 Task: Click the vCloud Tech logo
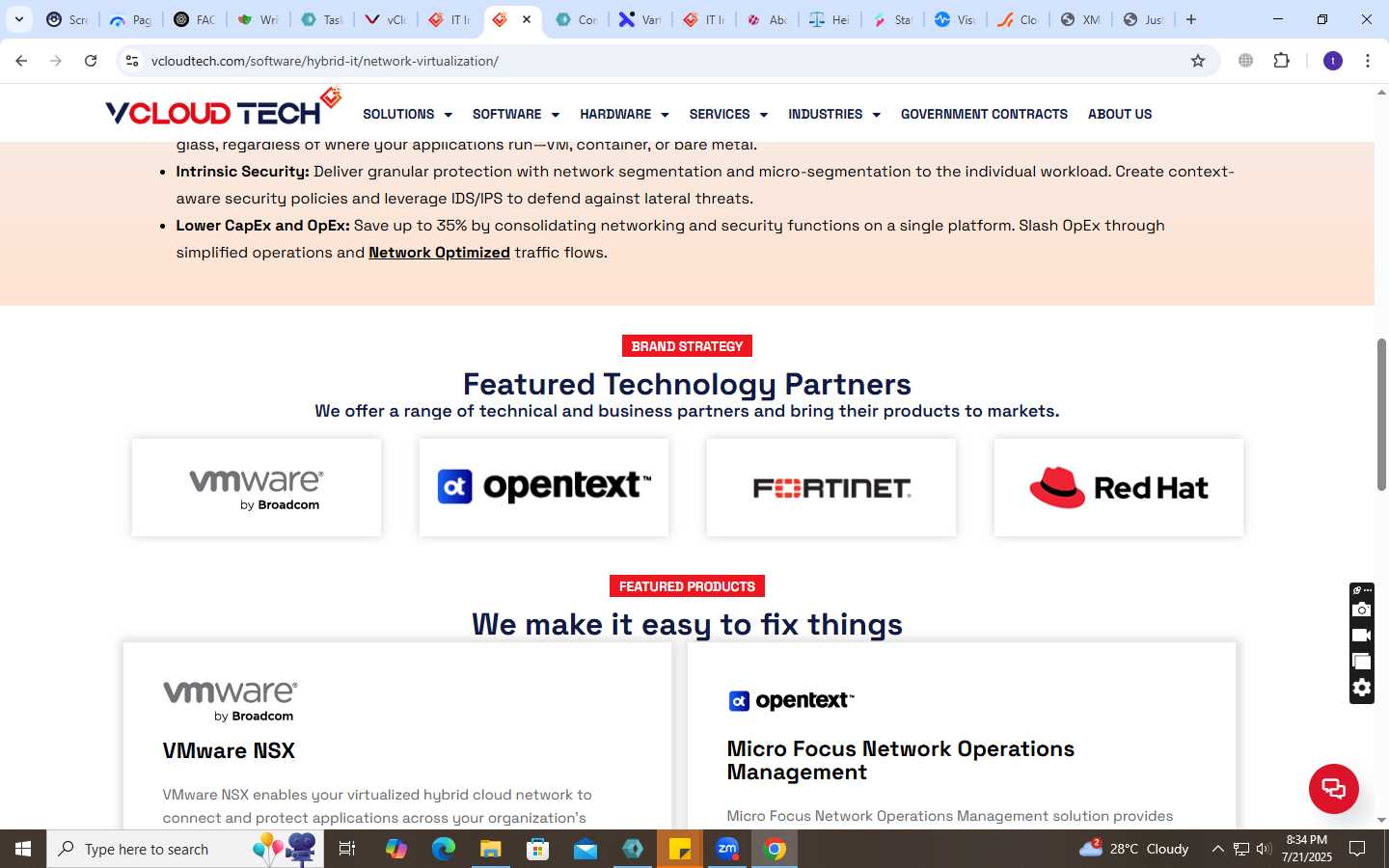223,108
